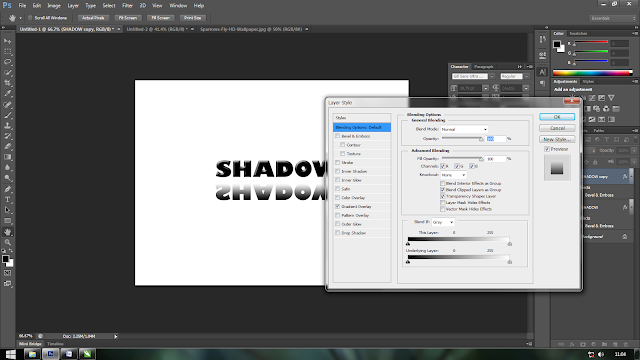The height and width of the screenshot is (360, 640).
Task: Toggle the Preview checkbox
Action: 547,149
